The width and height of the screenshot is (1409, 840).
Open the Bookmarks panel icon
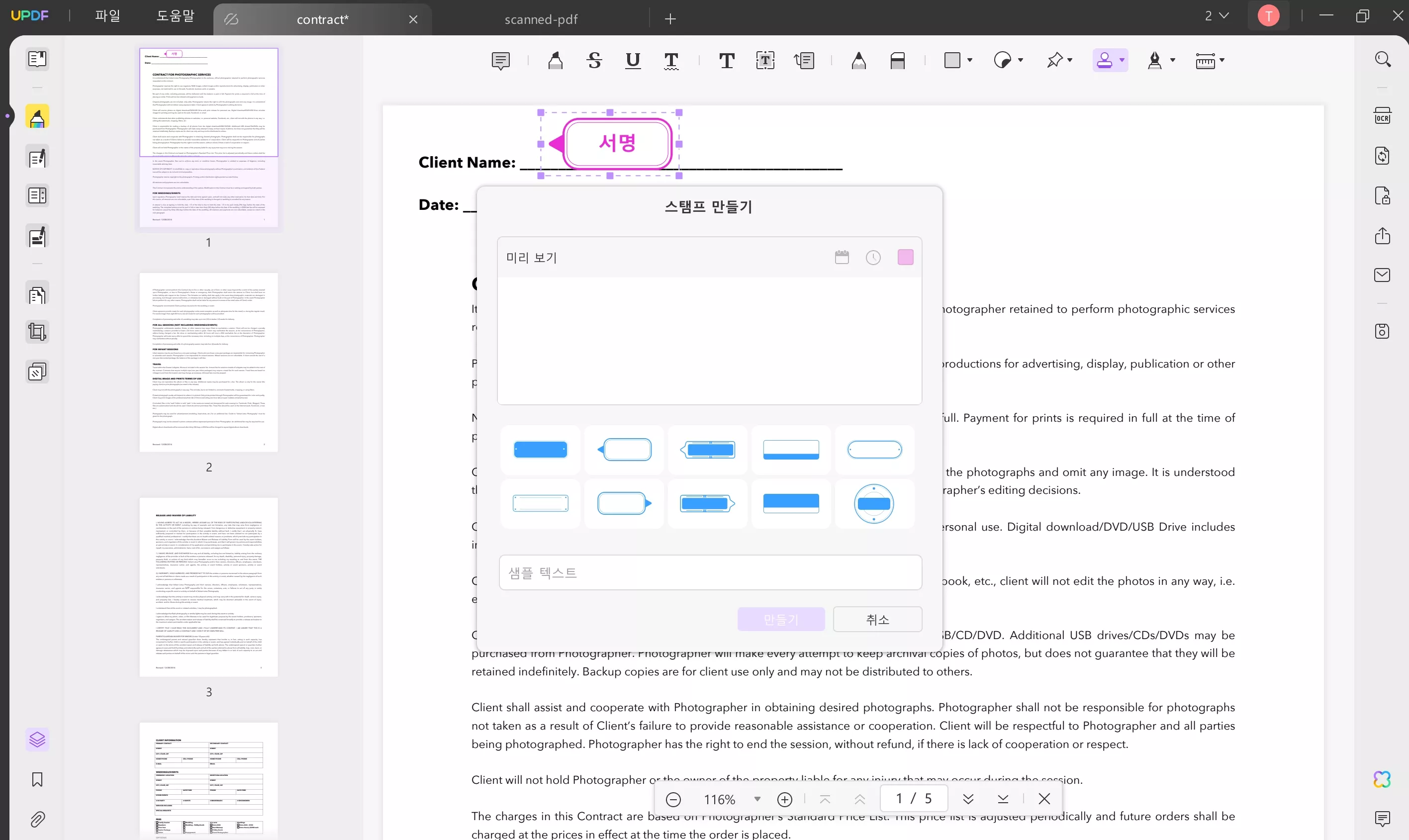[37, 779]
